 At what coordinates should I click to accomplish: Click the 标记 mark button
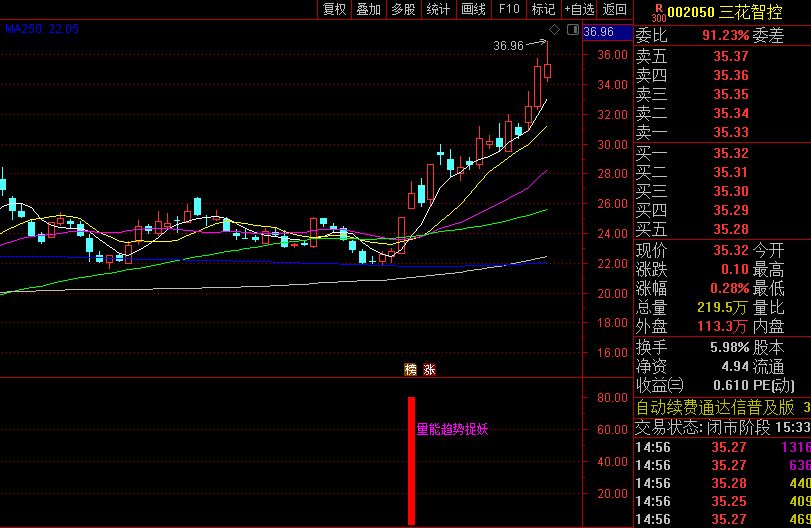(544, 9)
